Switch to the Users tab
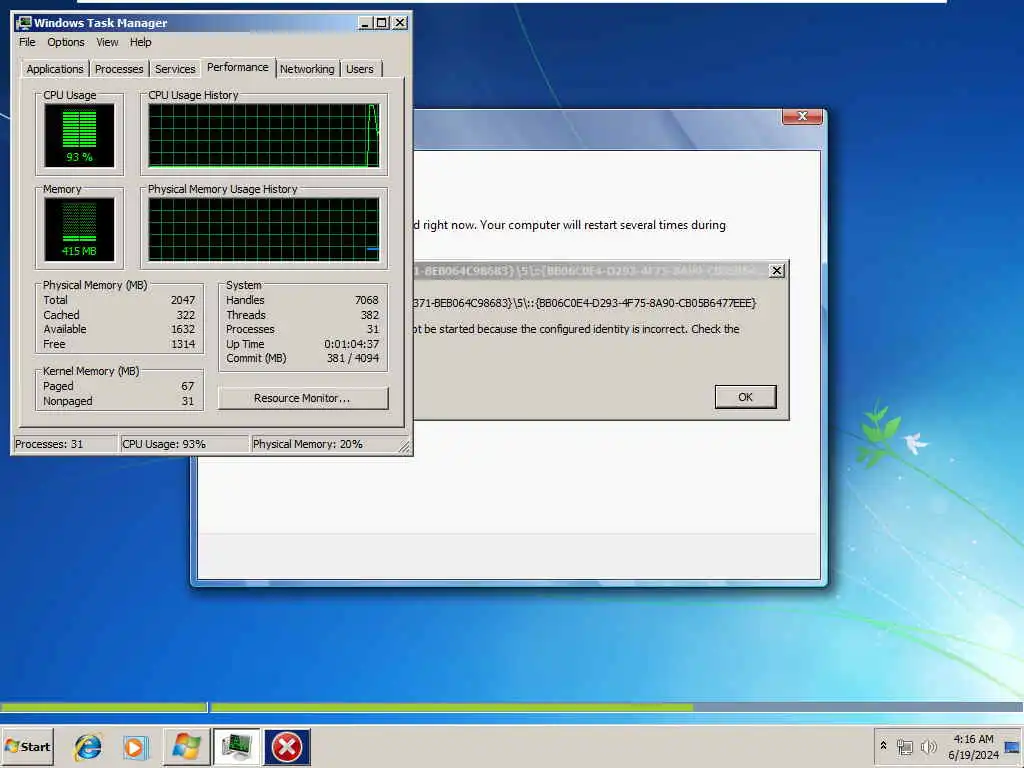This screenshot has height=768, width=1024. (360, 69)
